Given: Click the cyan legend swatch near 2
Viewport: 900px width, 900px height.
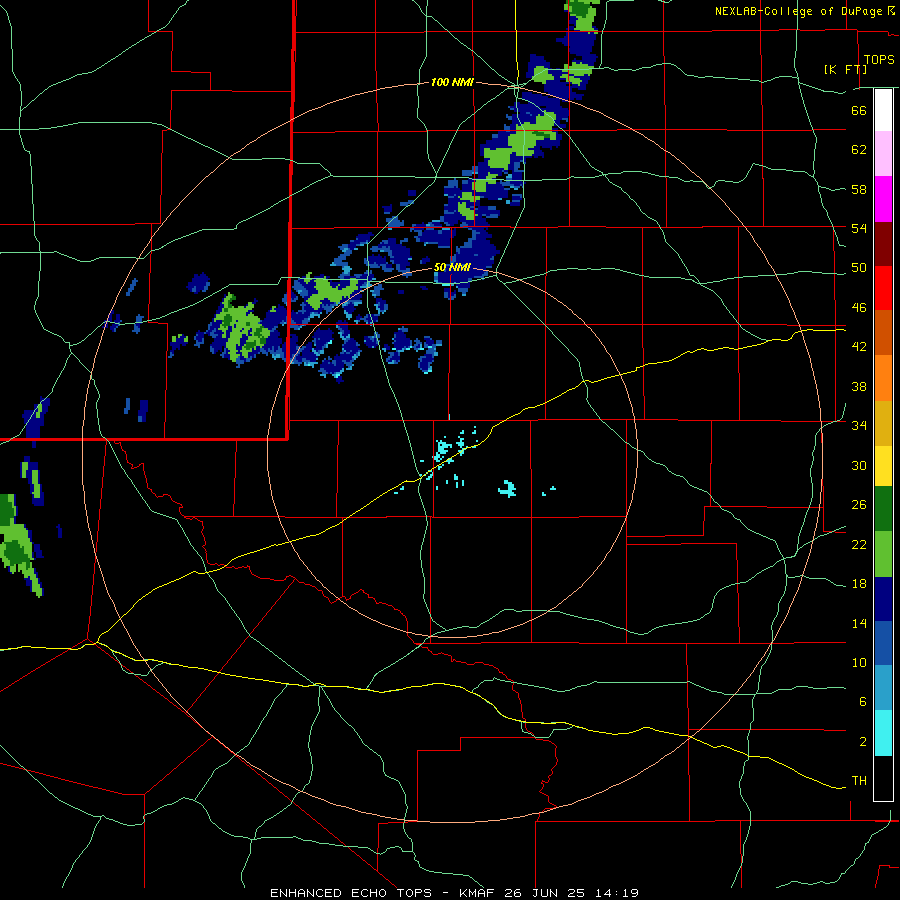Looking at the screenshot, I should 883,734.
